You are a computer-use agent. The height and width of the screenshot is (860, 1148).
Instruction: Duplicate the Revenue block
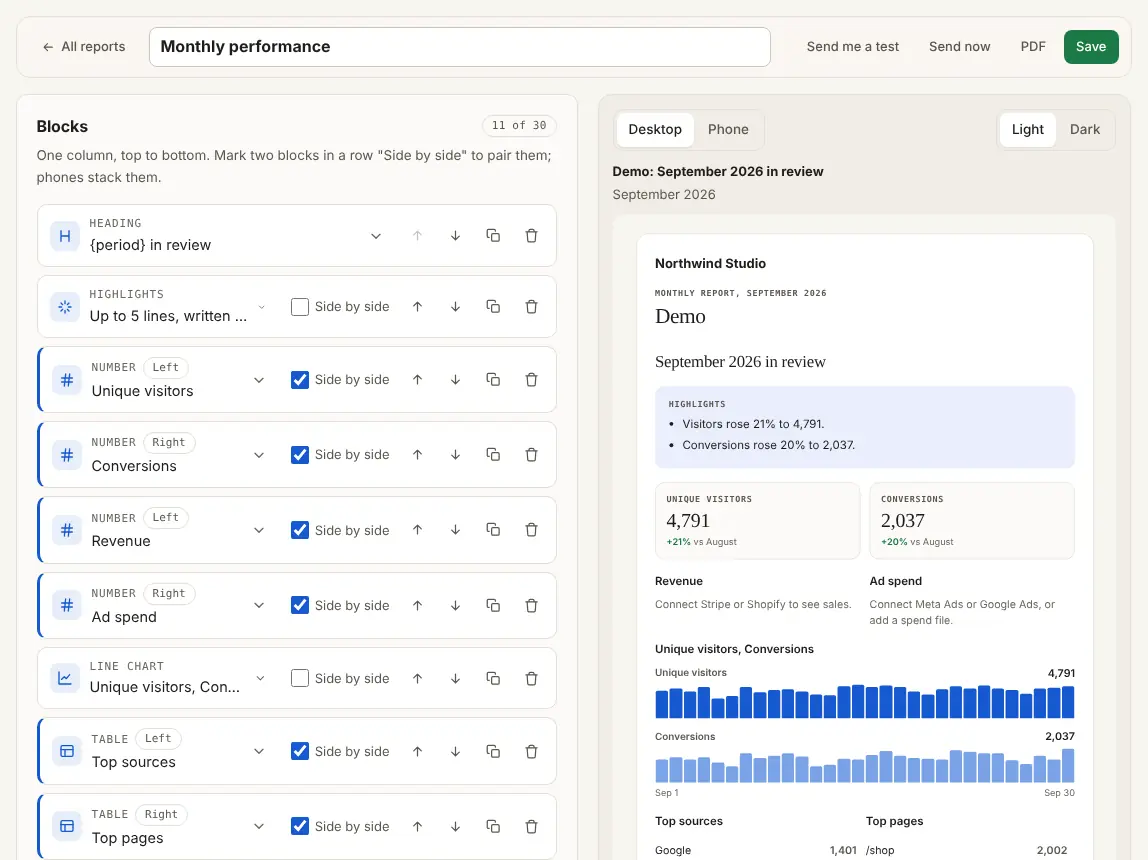pyautogui.click(x=493, y=530)
